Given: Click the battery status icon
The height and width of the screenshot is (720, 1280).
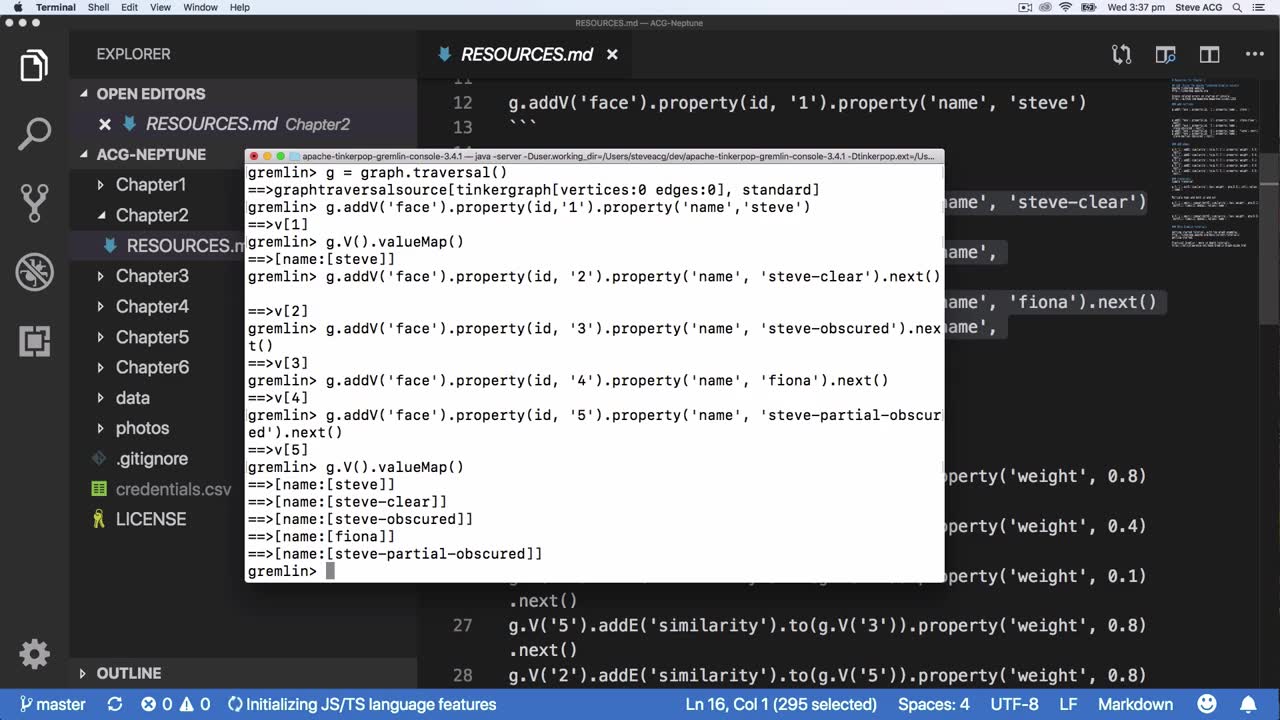Looking at the screenshot, I should tap(1091, 7).
